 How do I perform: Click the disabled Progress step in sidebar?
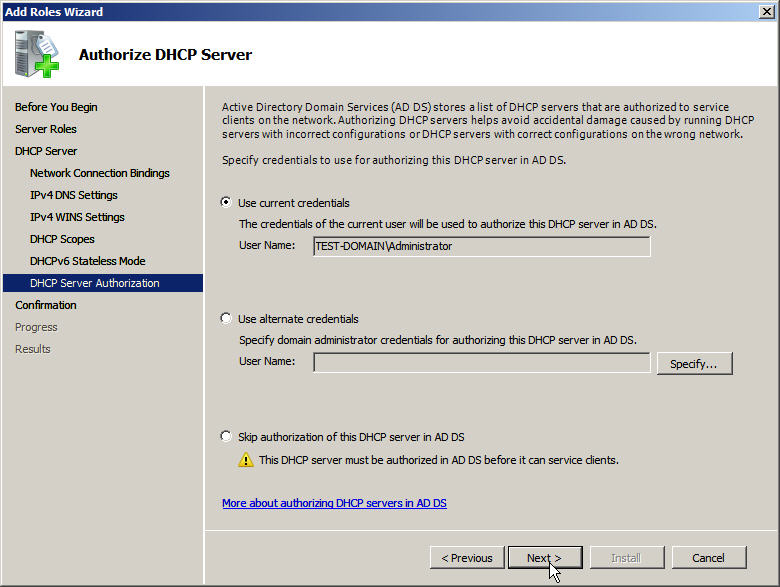36,327
